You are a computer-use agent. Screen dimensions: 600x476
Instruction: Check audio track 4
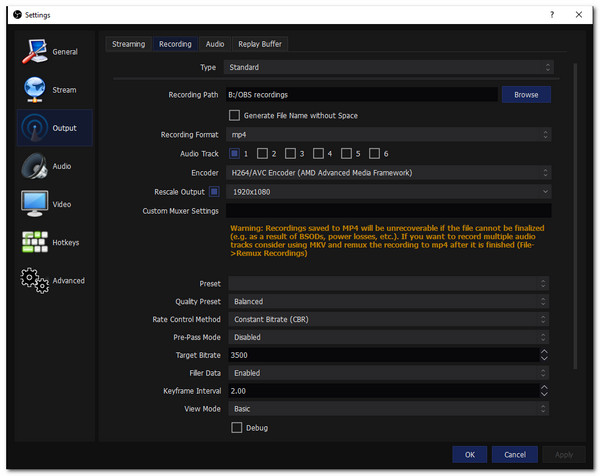(318, 153)
